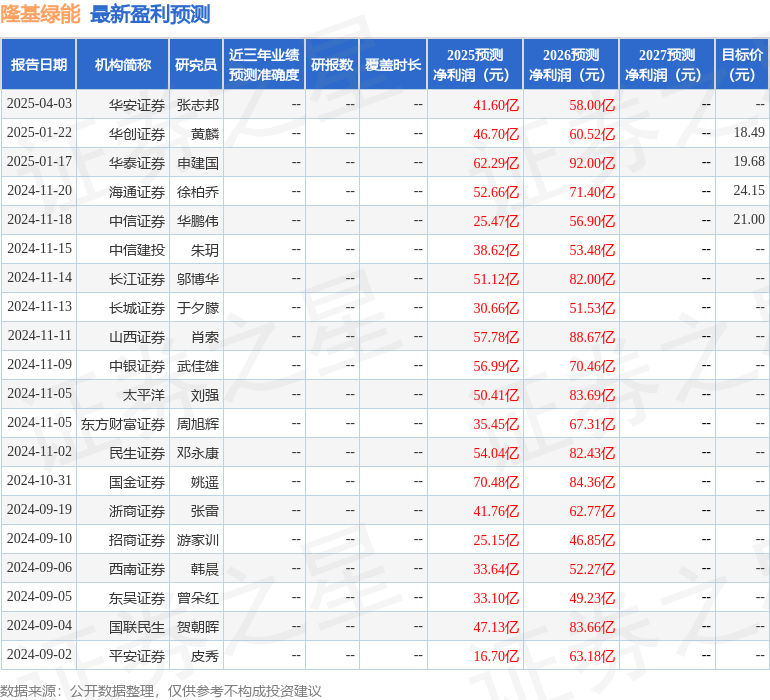This screenshot has width=770, height=700.
Task: Click 海通证券 institution name
Action: 137,192
